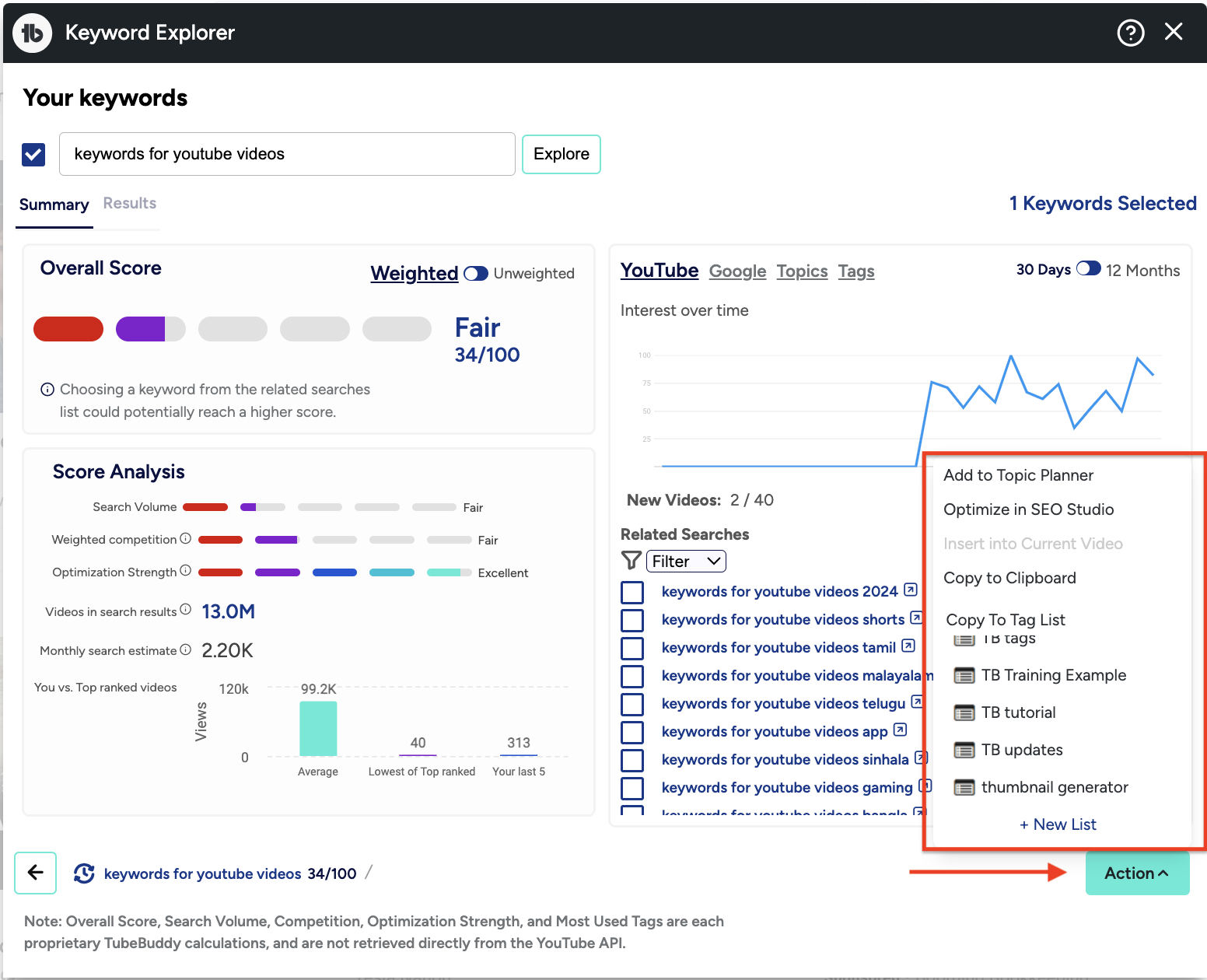
Task: Click the list icon beside thumbnail generator
Action: tap(964, 787)
